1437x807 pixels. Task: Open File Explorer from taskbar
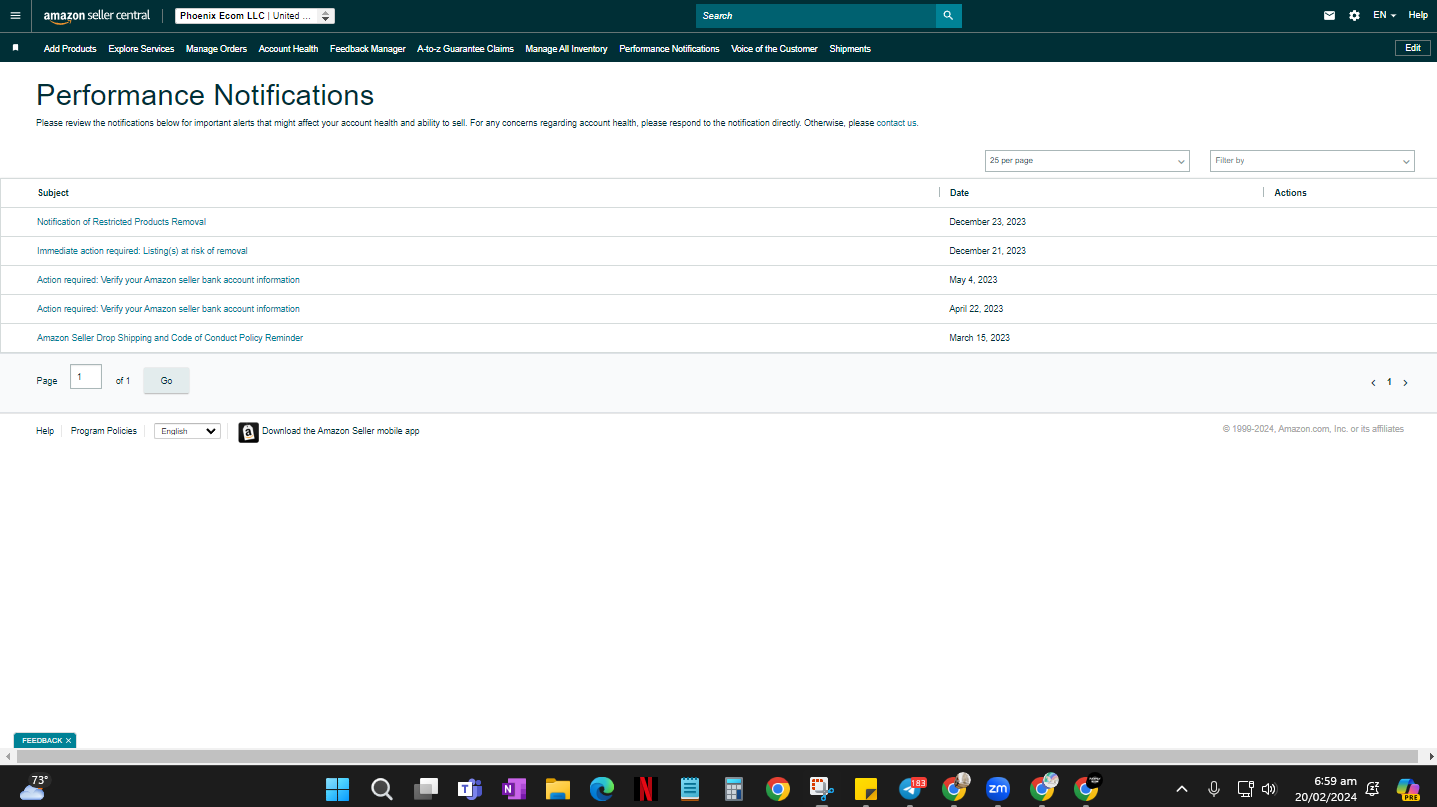557,789
